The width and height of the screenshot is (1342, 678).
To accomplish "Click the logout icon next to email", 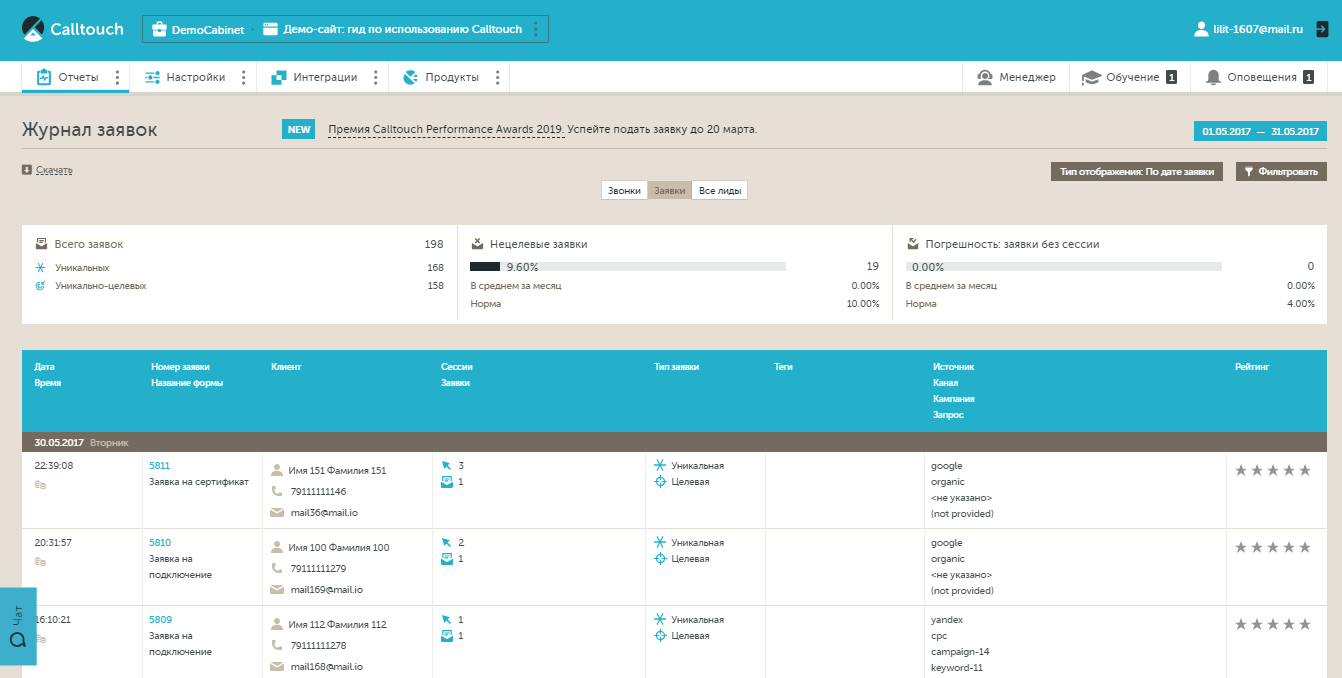I will coord(1321,30).
